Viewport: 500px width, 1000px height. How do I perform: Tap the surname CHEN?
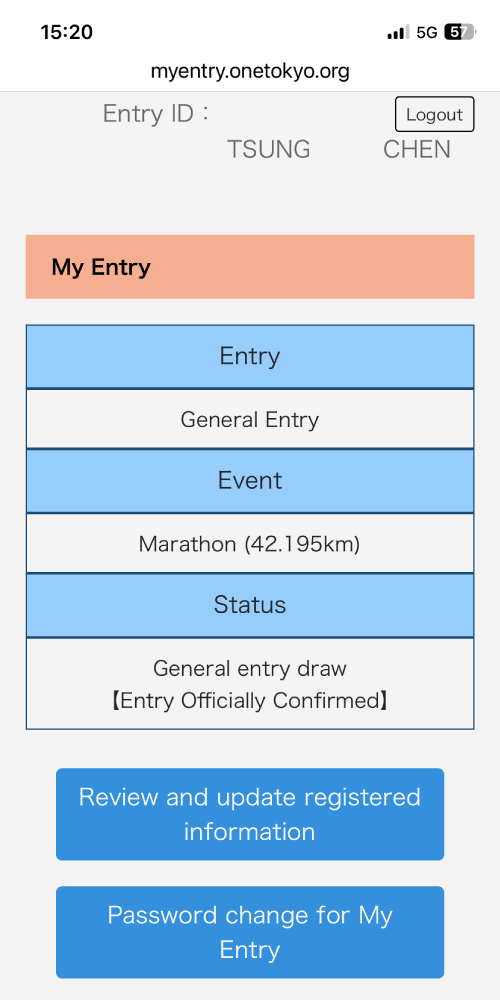pyautogui.click(x=417, y=149)
